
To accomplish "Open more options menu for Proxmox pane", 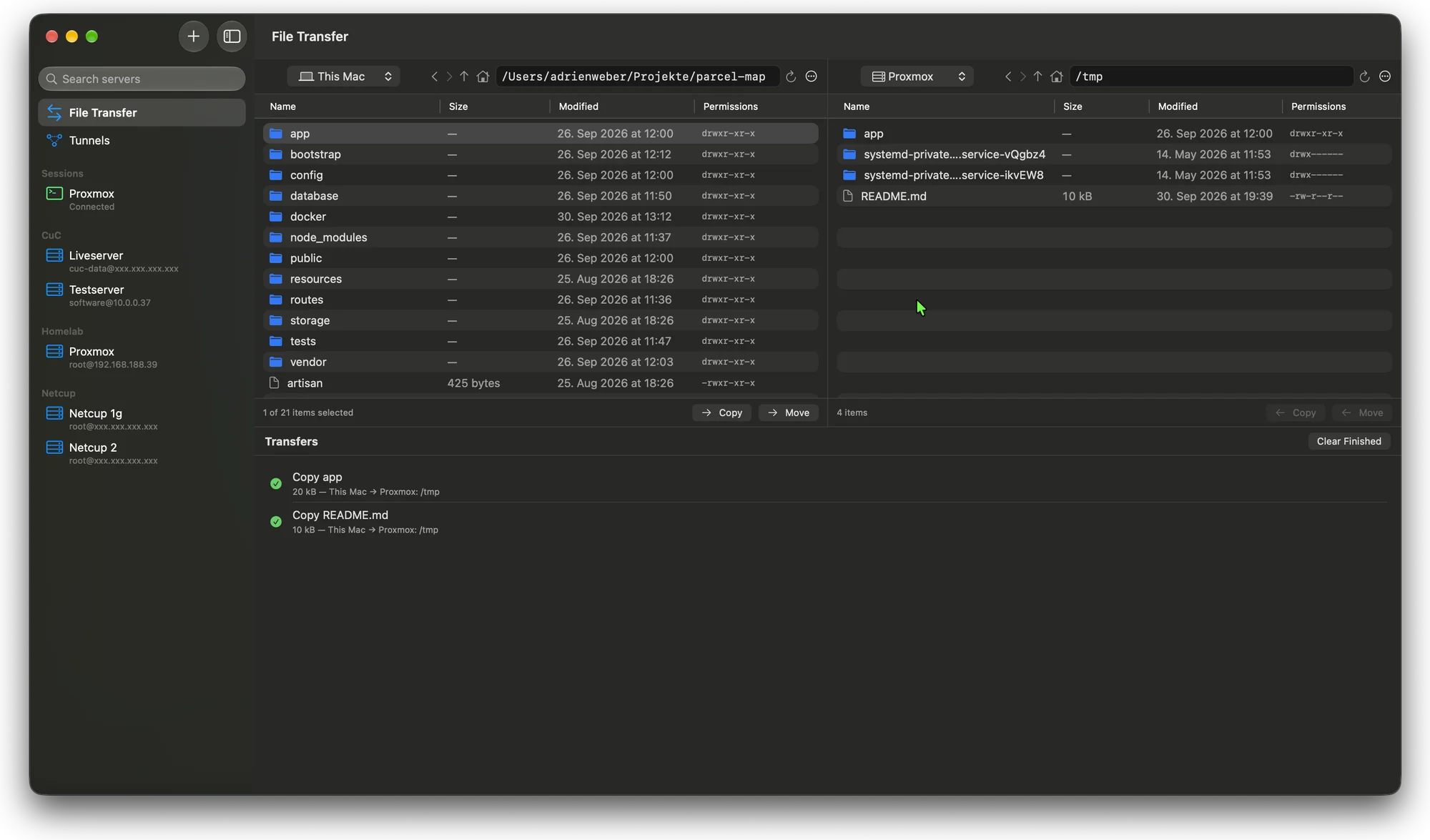I will [x=1385, y=76].
